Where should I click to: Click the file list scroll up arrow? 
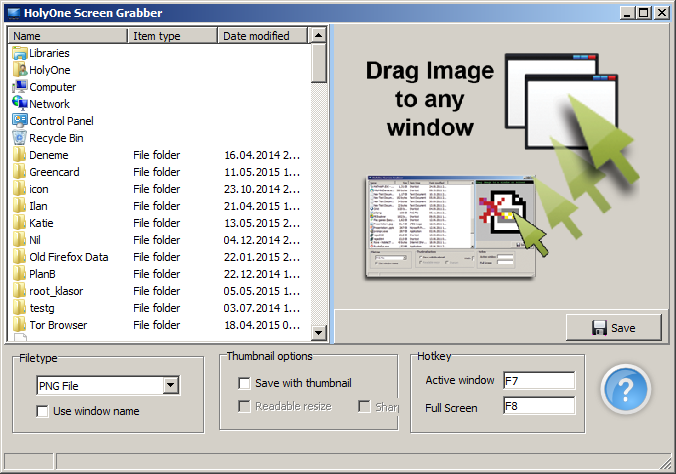318,35
